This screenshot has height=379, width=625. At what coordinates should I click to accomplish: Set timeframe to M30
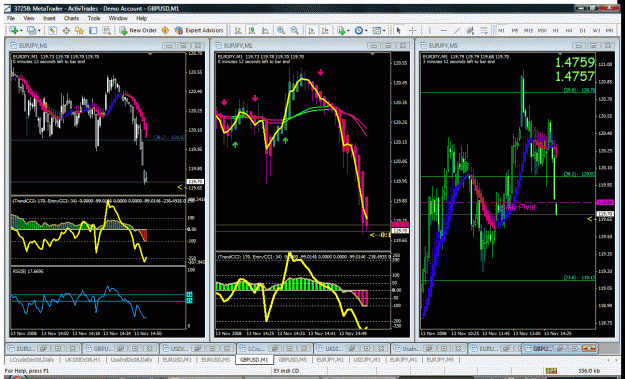542,30
